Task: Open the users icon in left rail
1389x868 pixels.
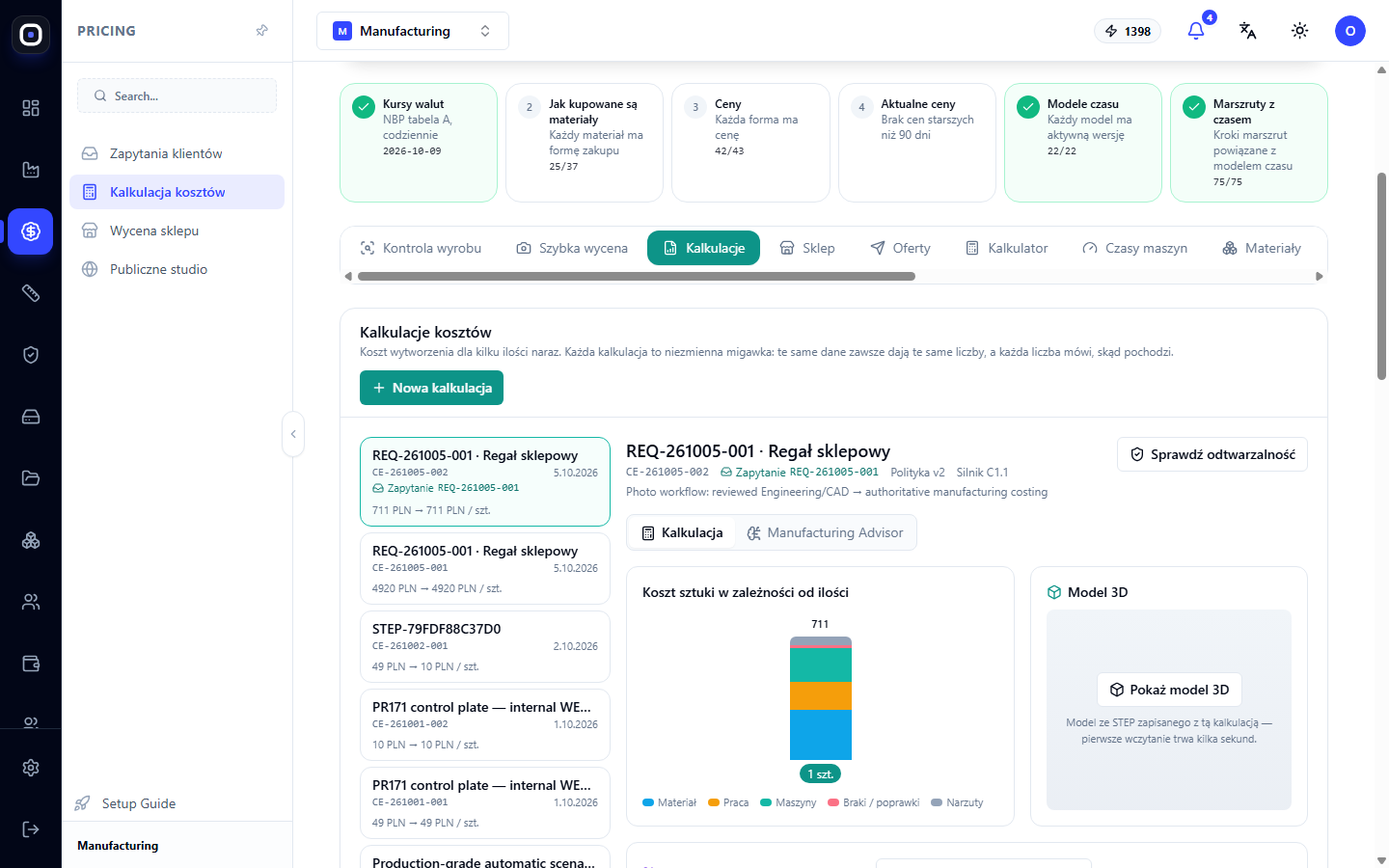Action: click(x=31, y=602)
